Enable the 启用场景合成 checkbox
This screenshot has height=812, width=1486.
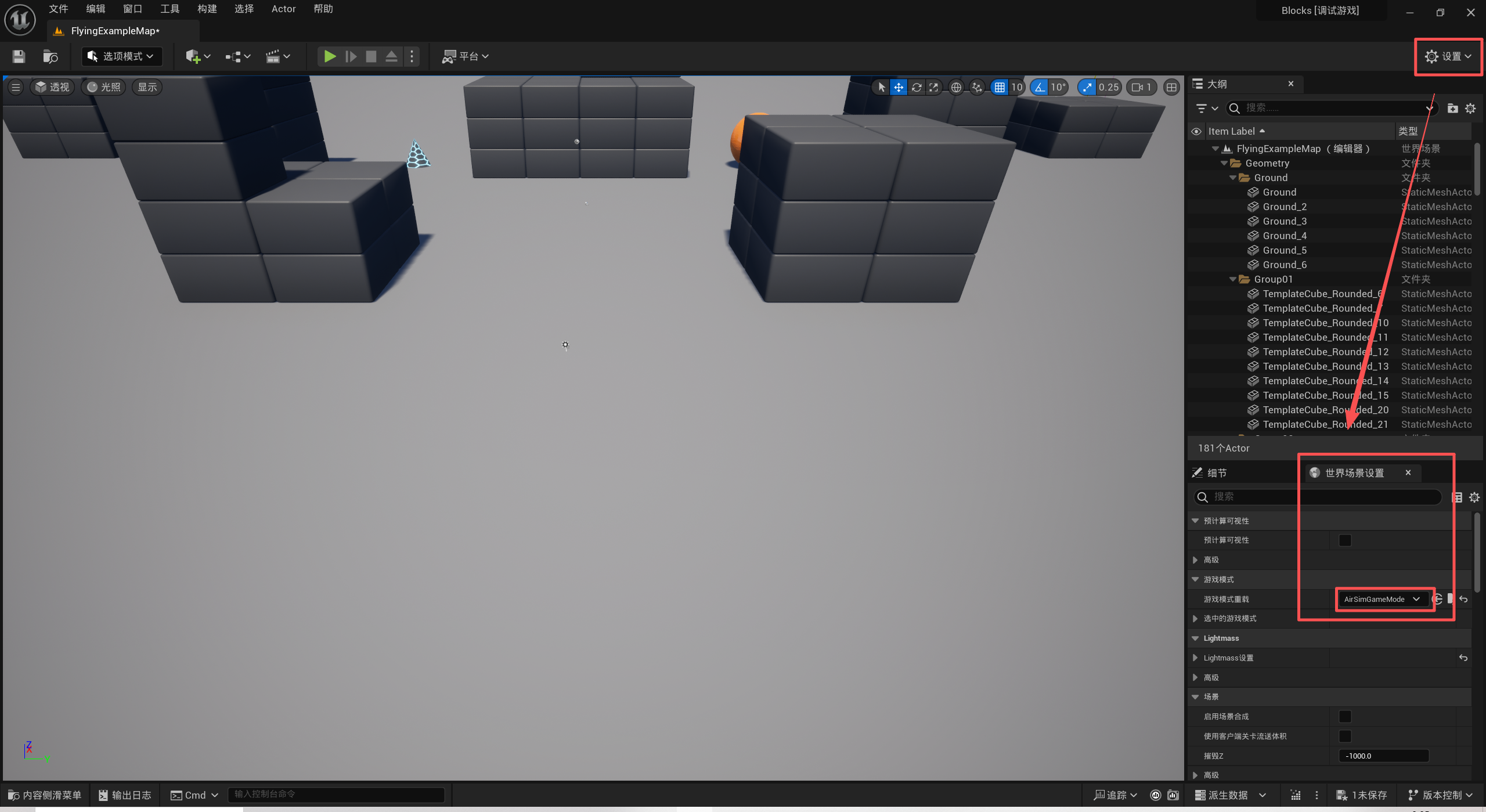point(1344,717)
